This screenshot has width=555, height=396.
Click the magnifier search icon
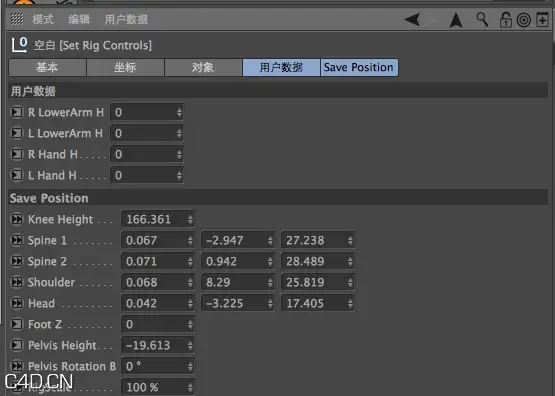click(x=482, y=19)
